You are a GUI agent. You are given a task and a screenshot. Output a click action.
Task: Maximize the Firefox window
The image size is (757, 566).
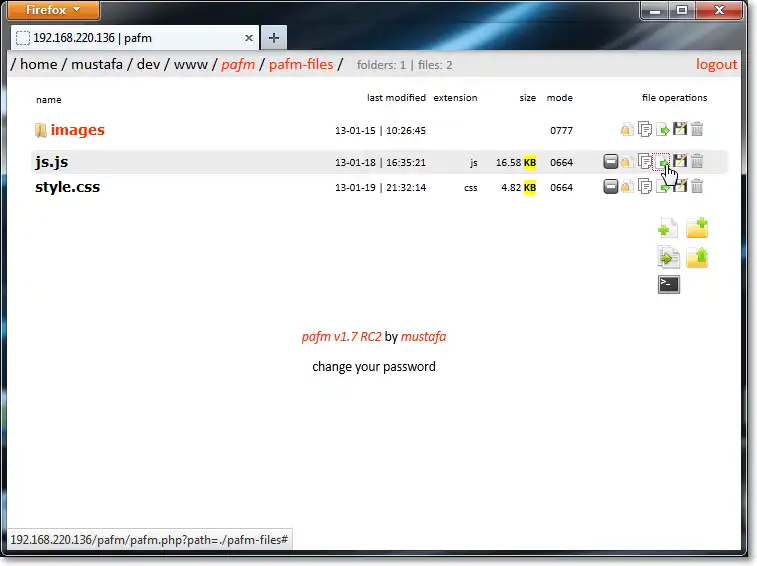click(x=682, y=10)
